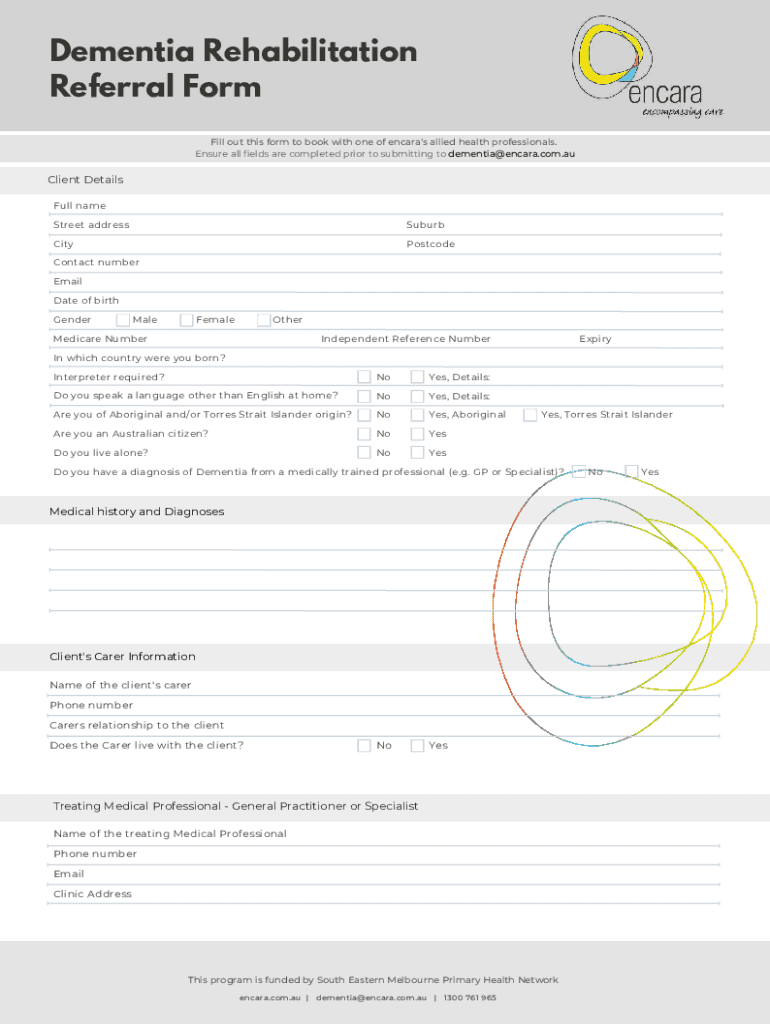Screen dimensions: 770x1024
Task: Check the Male gender checkbox
Action: coord(123,320)
